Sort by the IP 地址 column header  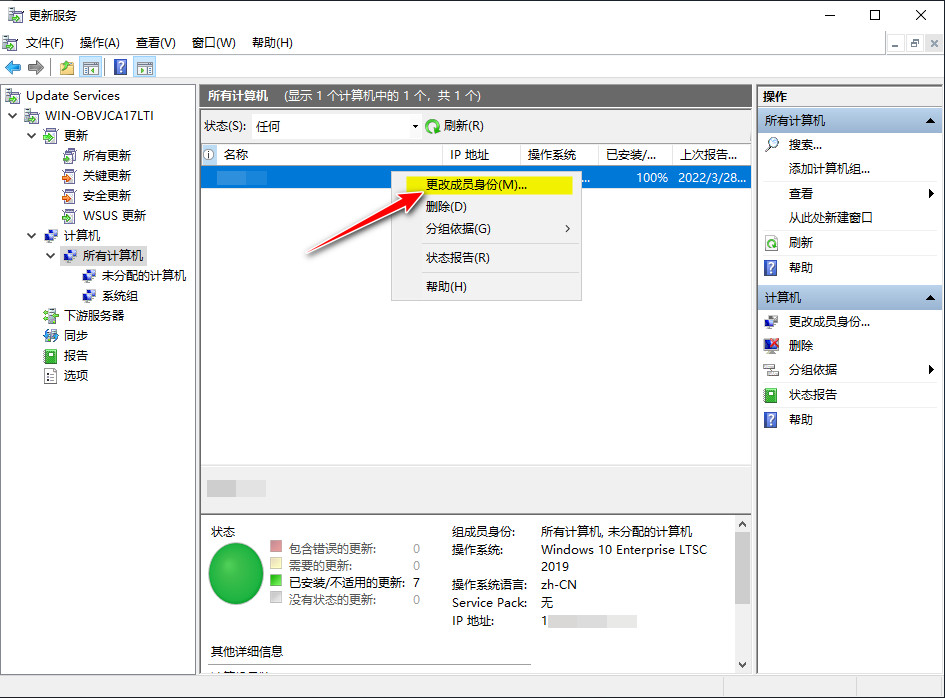tap(482, 155)
